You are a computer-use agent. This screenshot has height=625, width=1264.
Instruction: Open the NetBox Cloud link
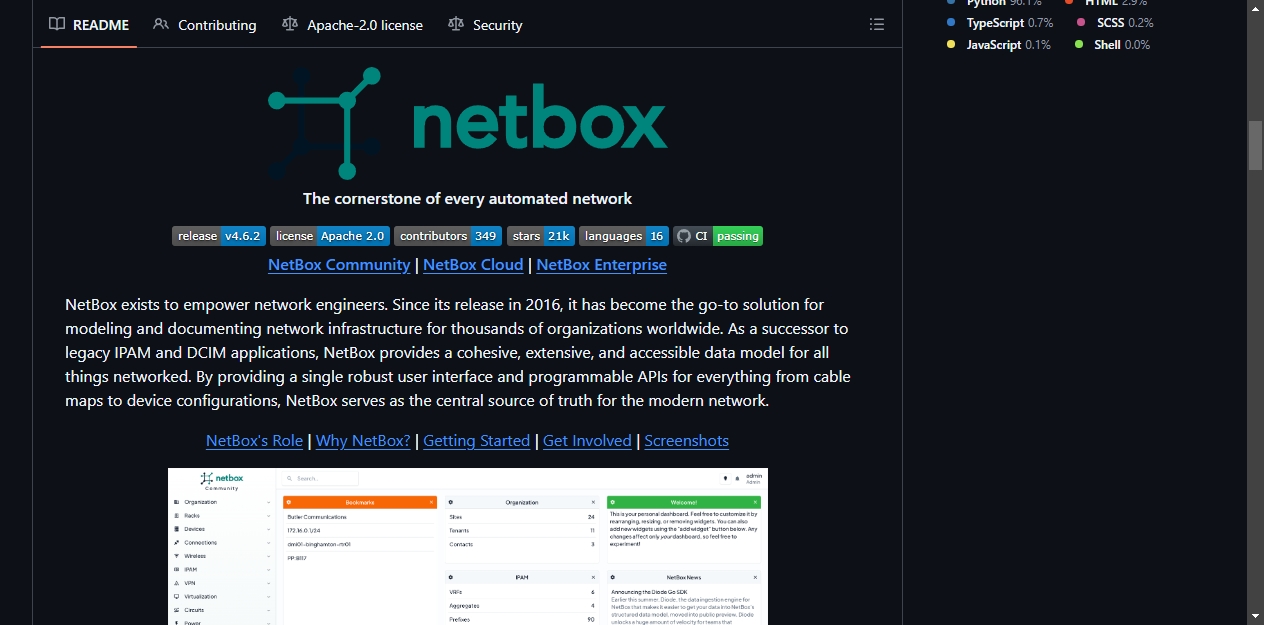pos(473,265)
